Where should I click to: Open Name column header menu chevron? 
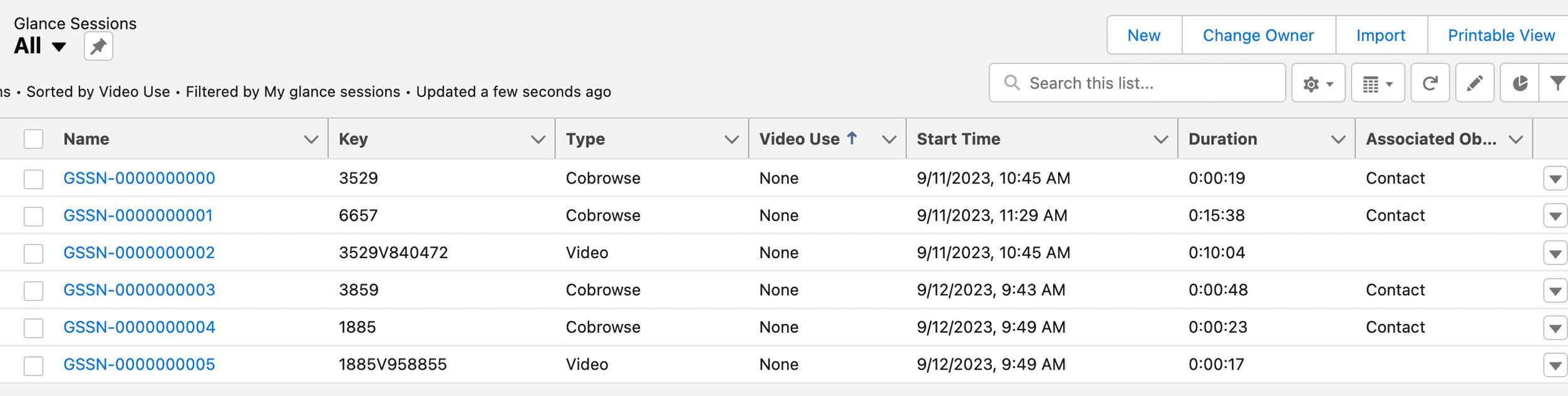(x=311, y=140)
